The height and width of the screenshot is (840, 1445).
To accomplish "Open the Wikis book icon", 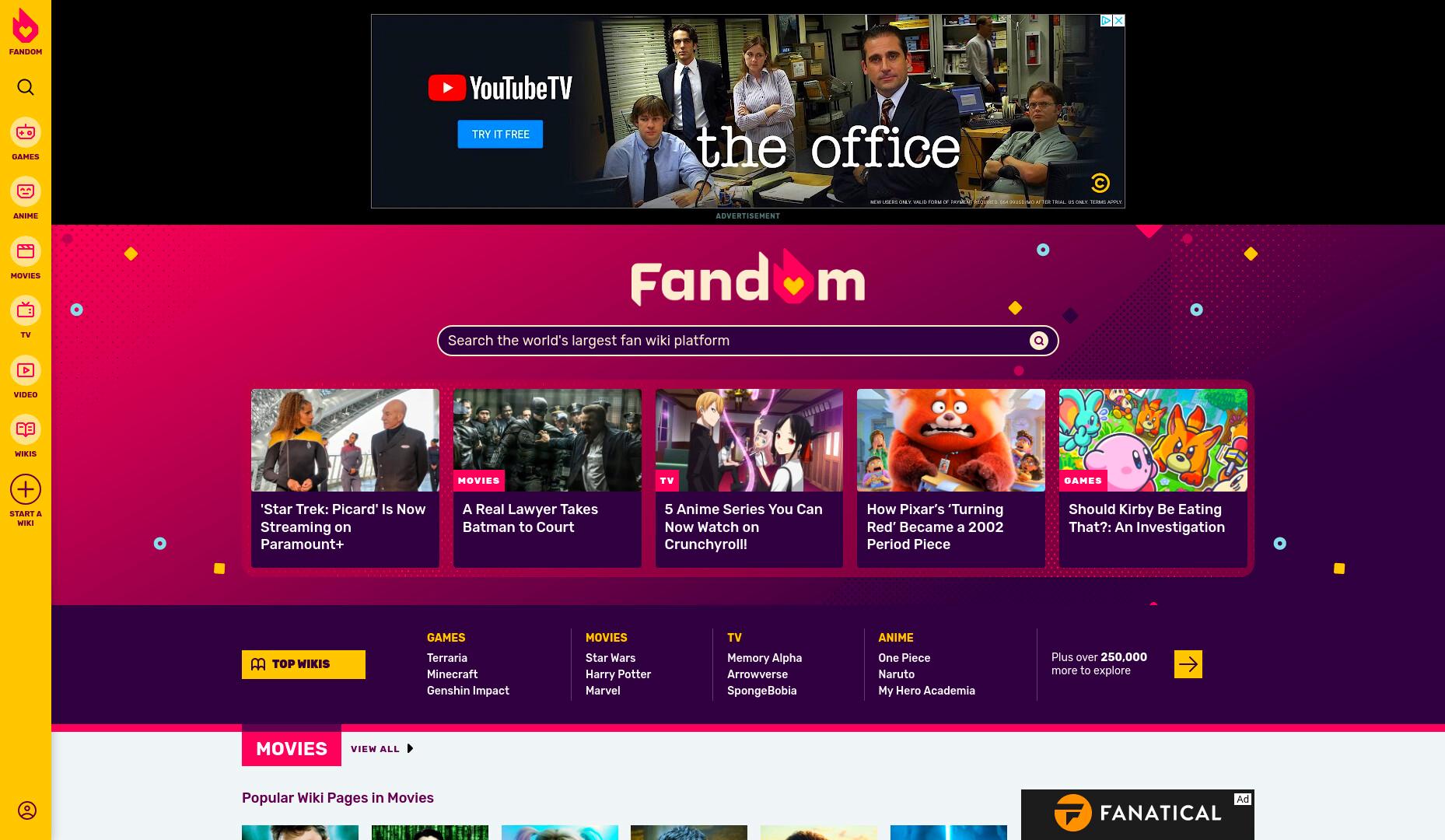I will (26, 430).
